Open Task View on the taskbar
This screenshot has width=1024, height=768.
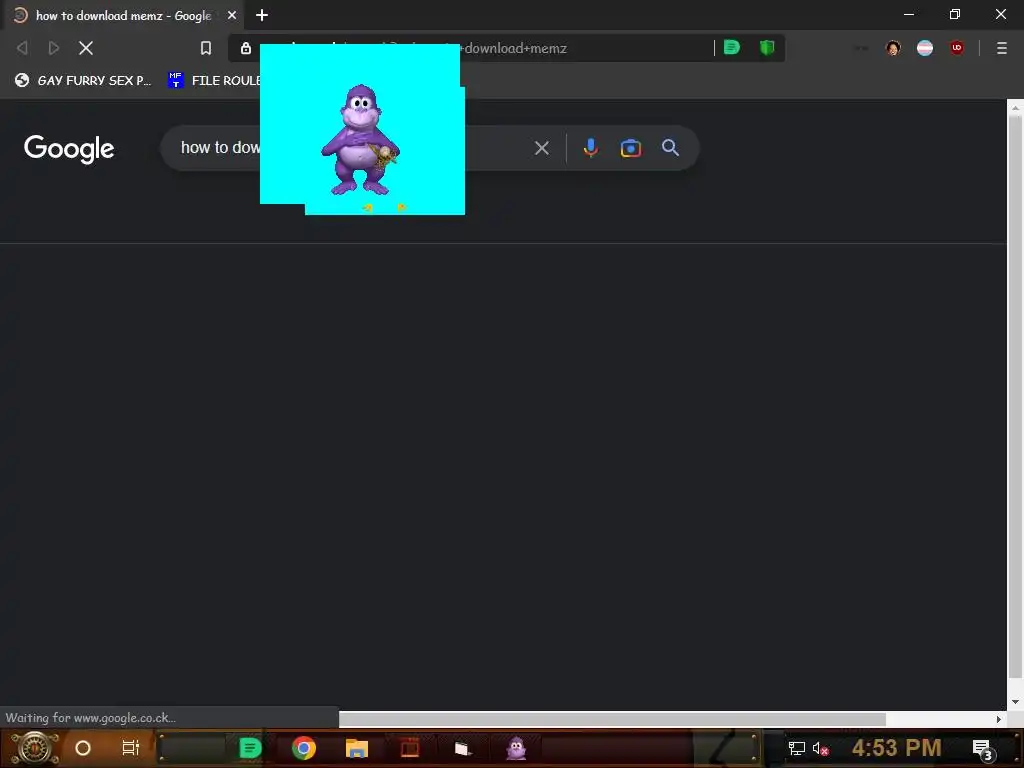point(131,748)
